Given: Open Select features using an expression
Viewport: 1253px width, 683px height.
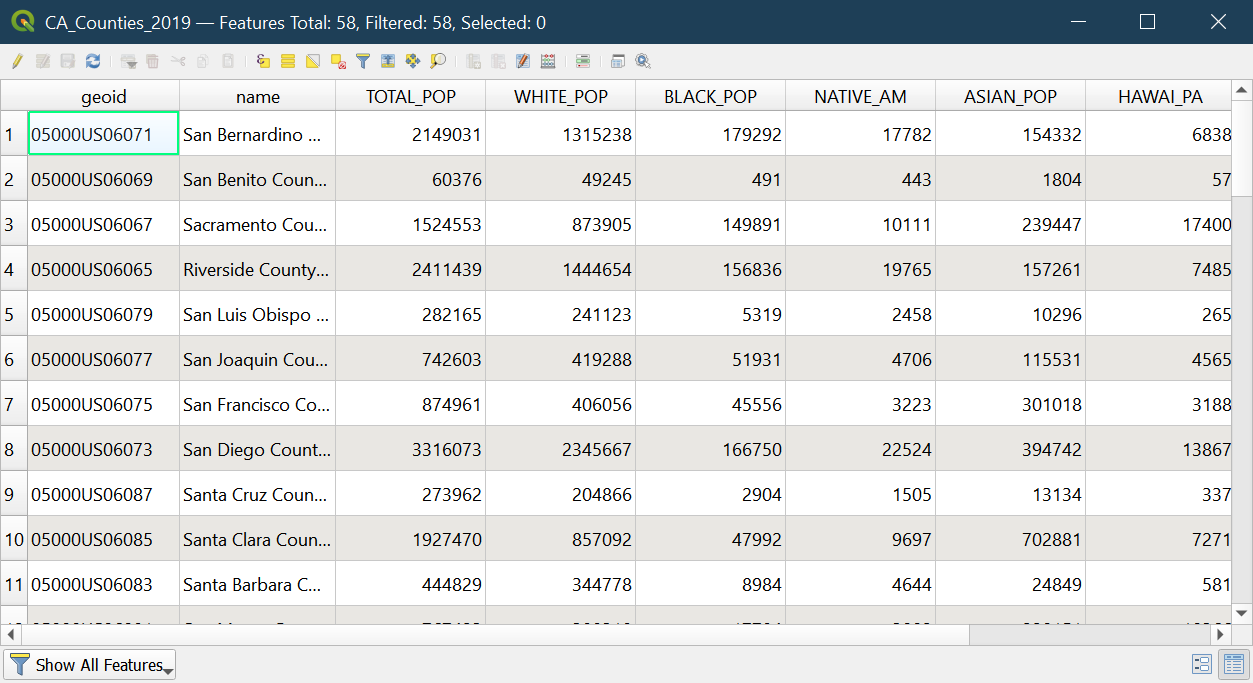Looking at the screenshot, I should [263, 61].
